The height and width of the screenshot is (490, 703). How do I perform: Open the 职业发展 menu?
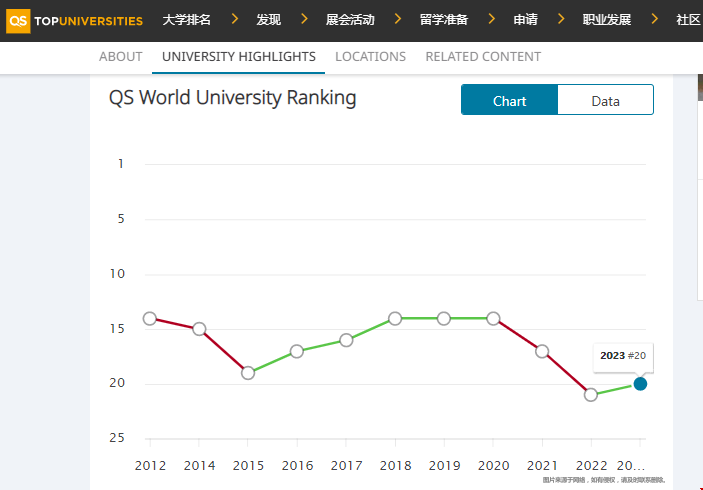click(607, 20)
